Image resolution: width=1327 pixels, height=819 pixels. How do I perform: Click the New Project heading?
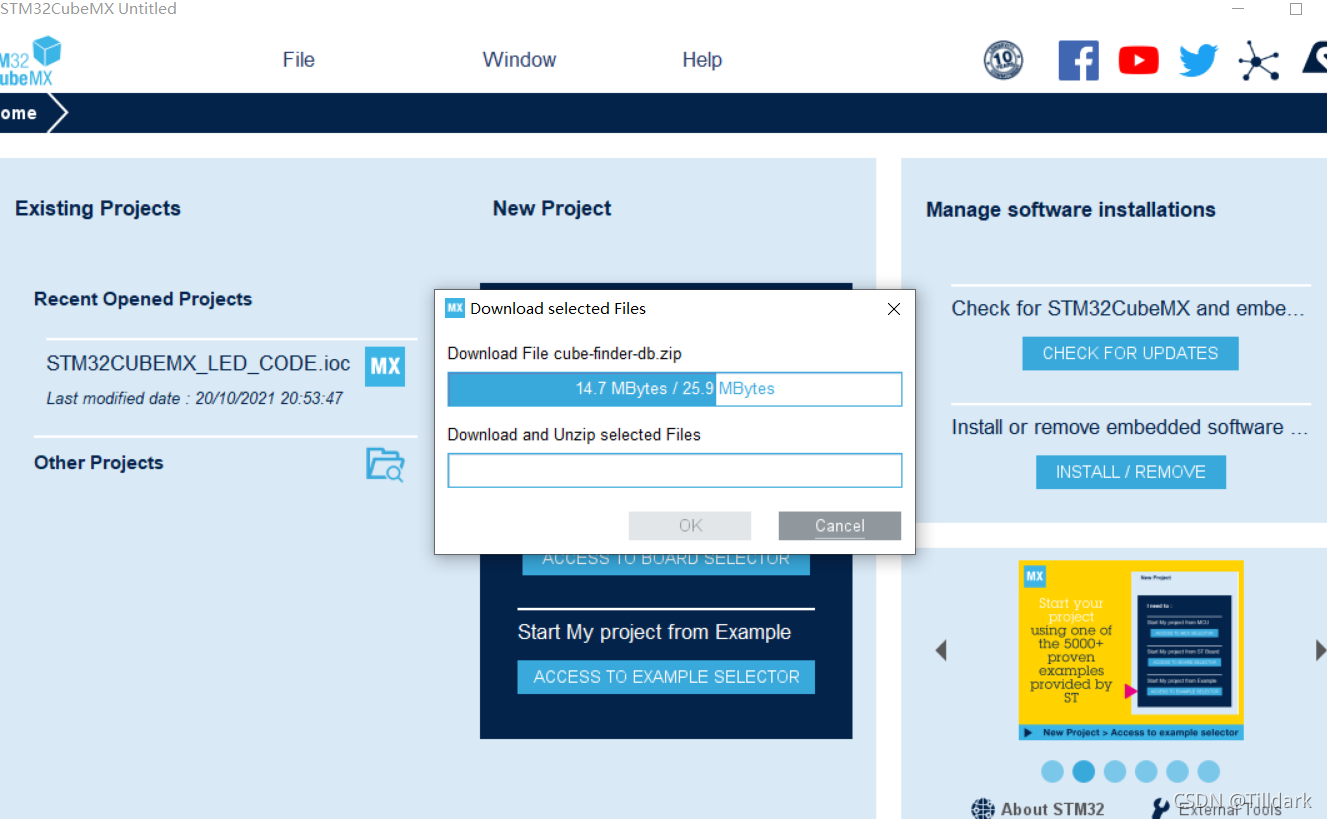552,208
